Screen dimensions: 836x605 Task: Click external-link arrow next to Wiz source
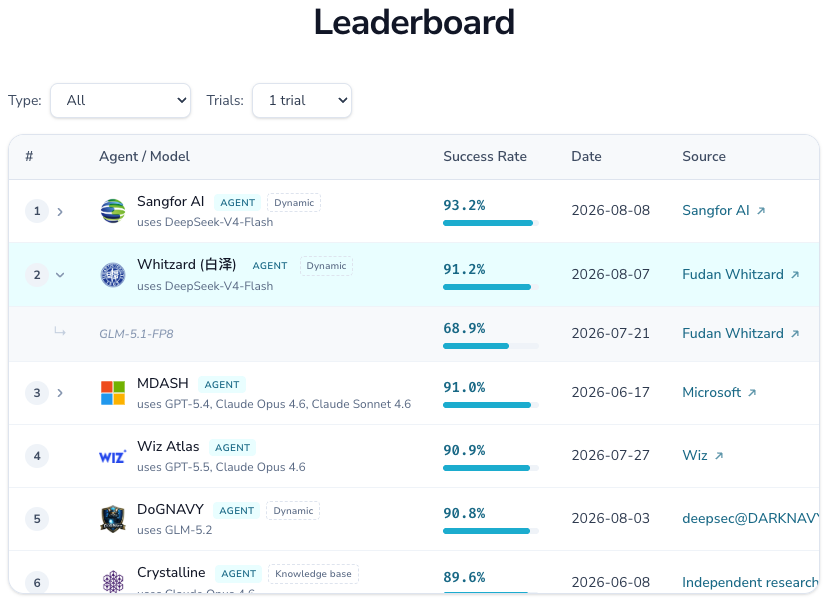pos(719,456)
